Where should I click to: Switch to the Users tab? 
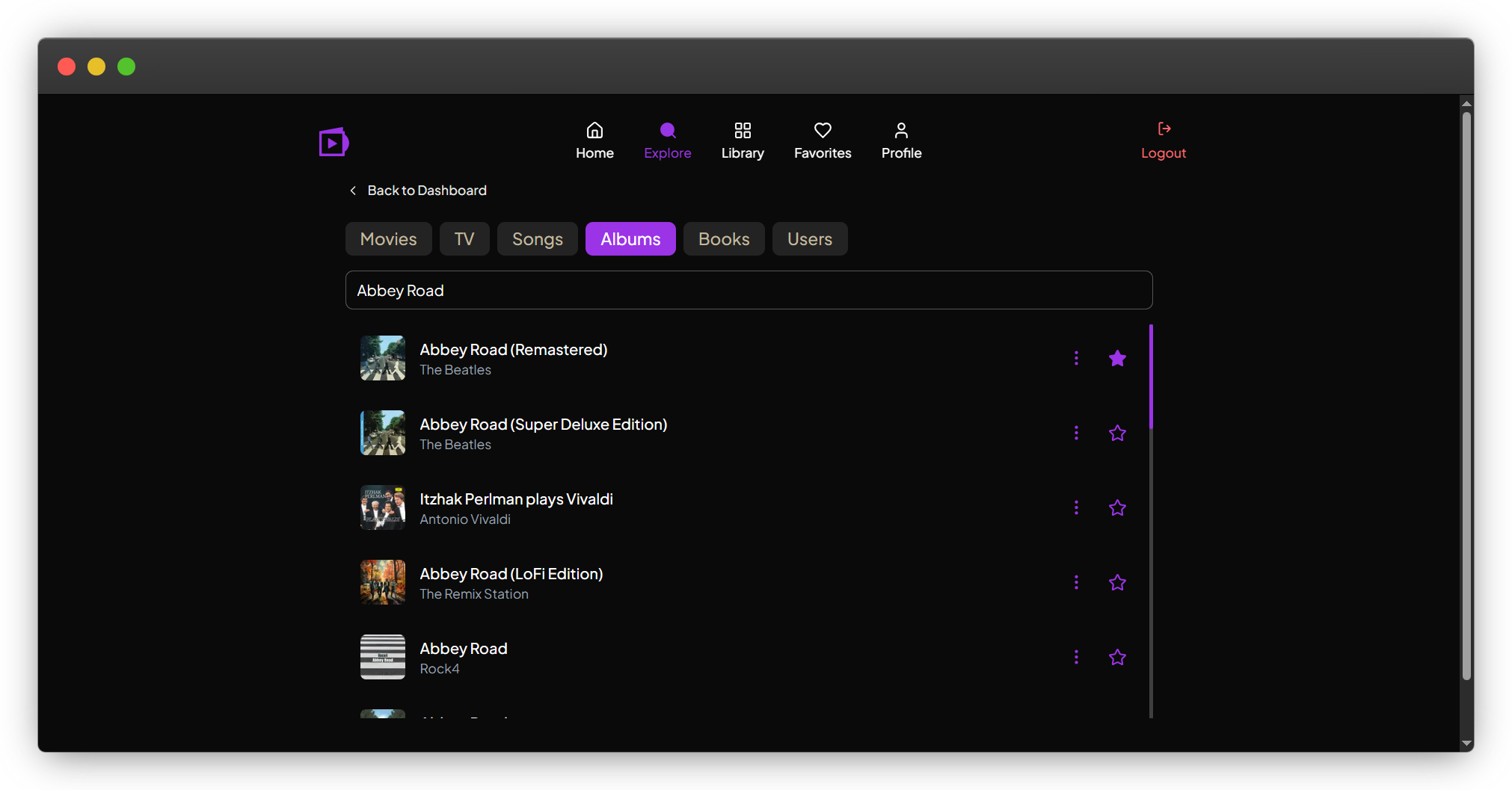coord(810,239)
